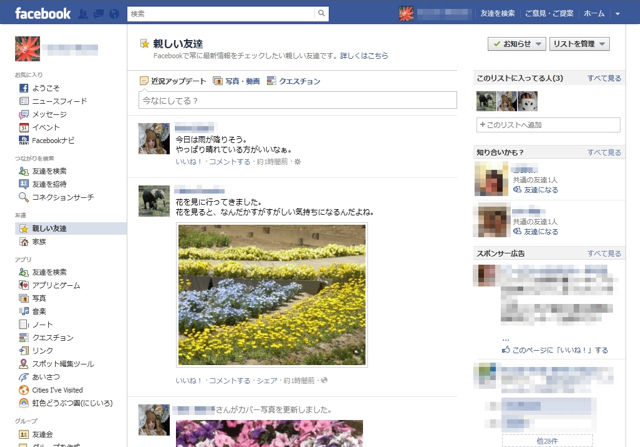Click すべて見る for スポンサー広告
640x447 pixels.
(604, 254)
